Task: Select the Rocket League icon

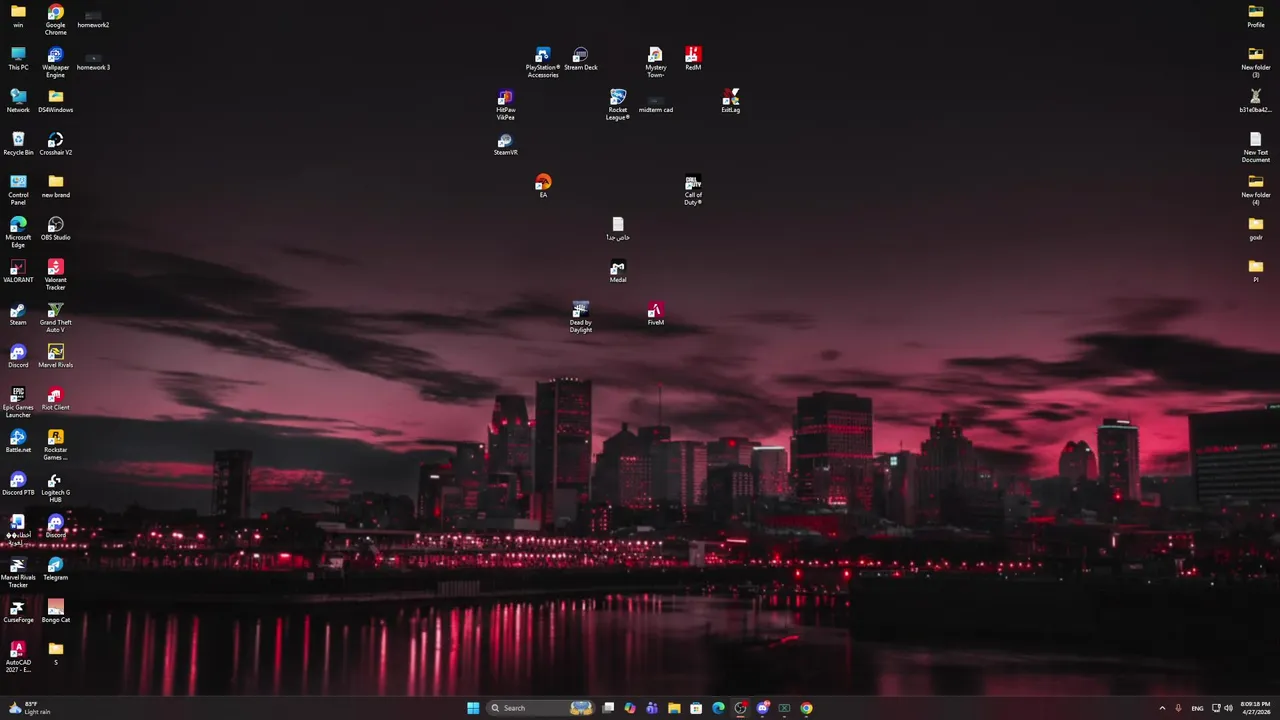Action: tap(618, 104)
